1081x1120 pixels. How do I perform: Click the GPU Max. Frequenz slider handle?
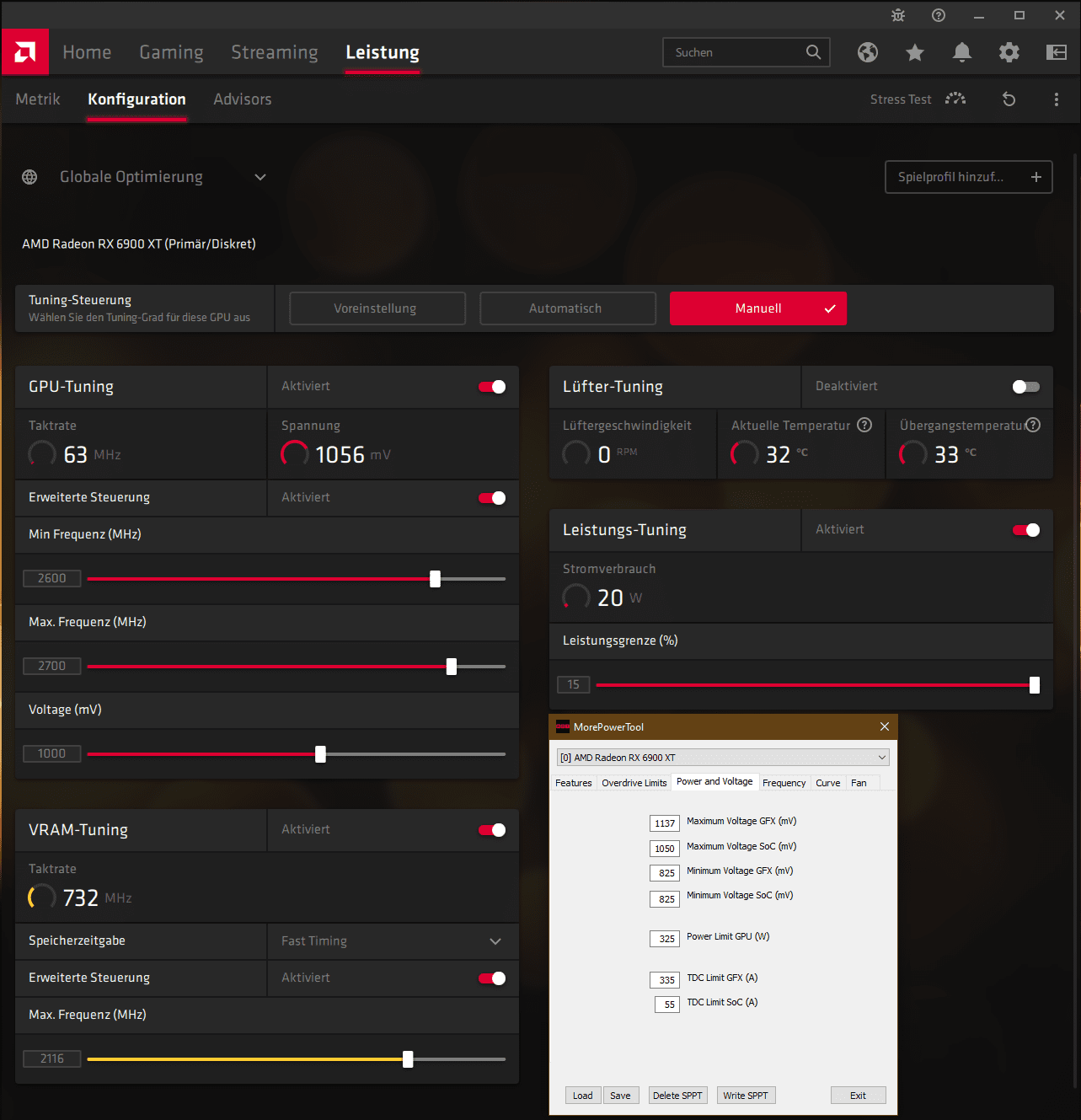(452, 667)
